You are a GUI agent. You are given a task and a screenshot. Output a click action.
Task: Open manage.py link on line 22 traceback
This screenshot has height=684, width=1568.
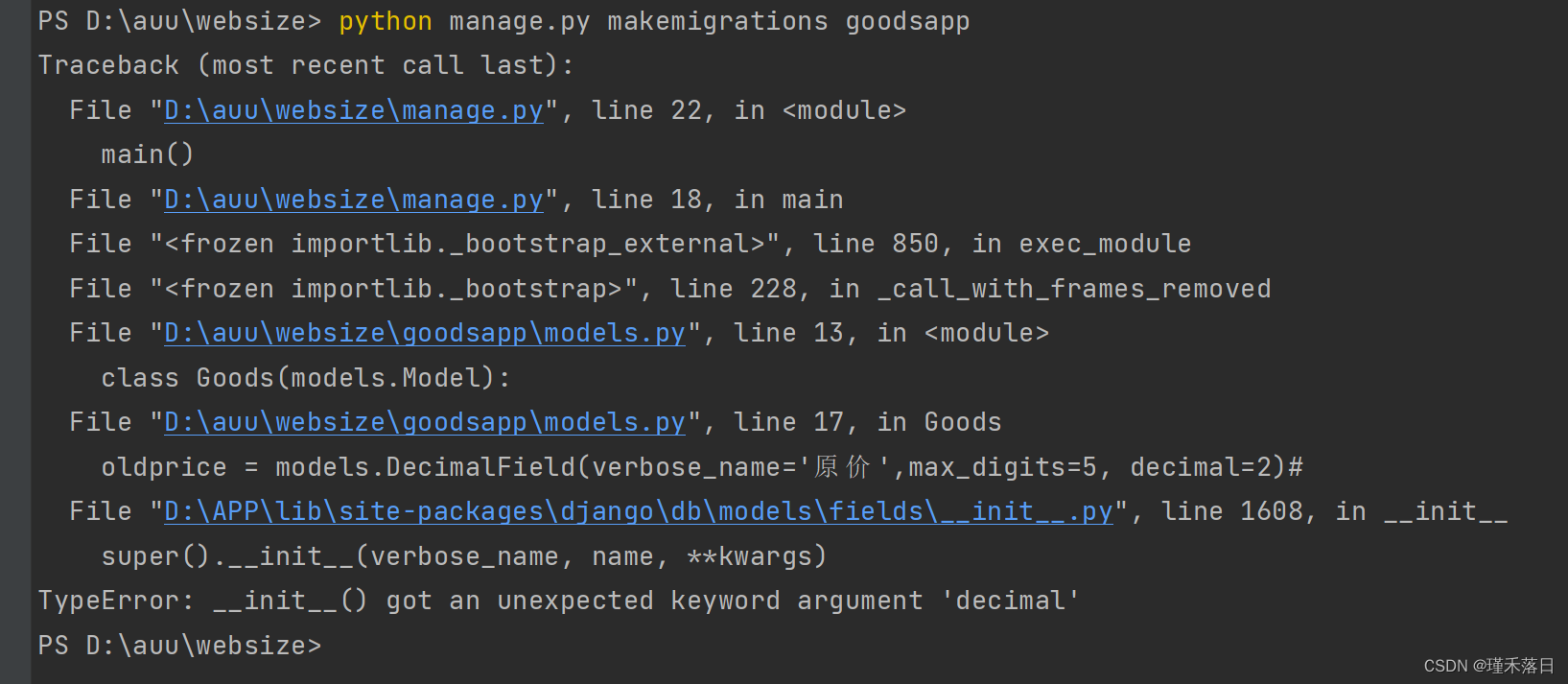[x=354, y=110]
